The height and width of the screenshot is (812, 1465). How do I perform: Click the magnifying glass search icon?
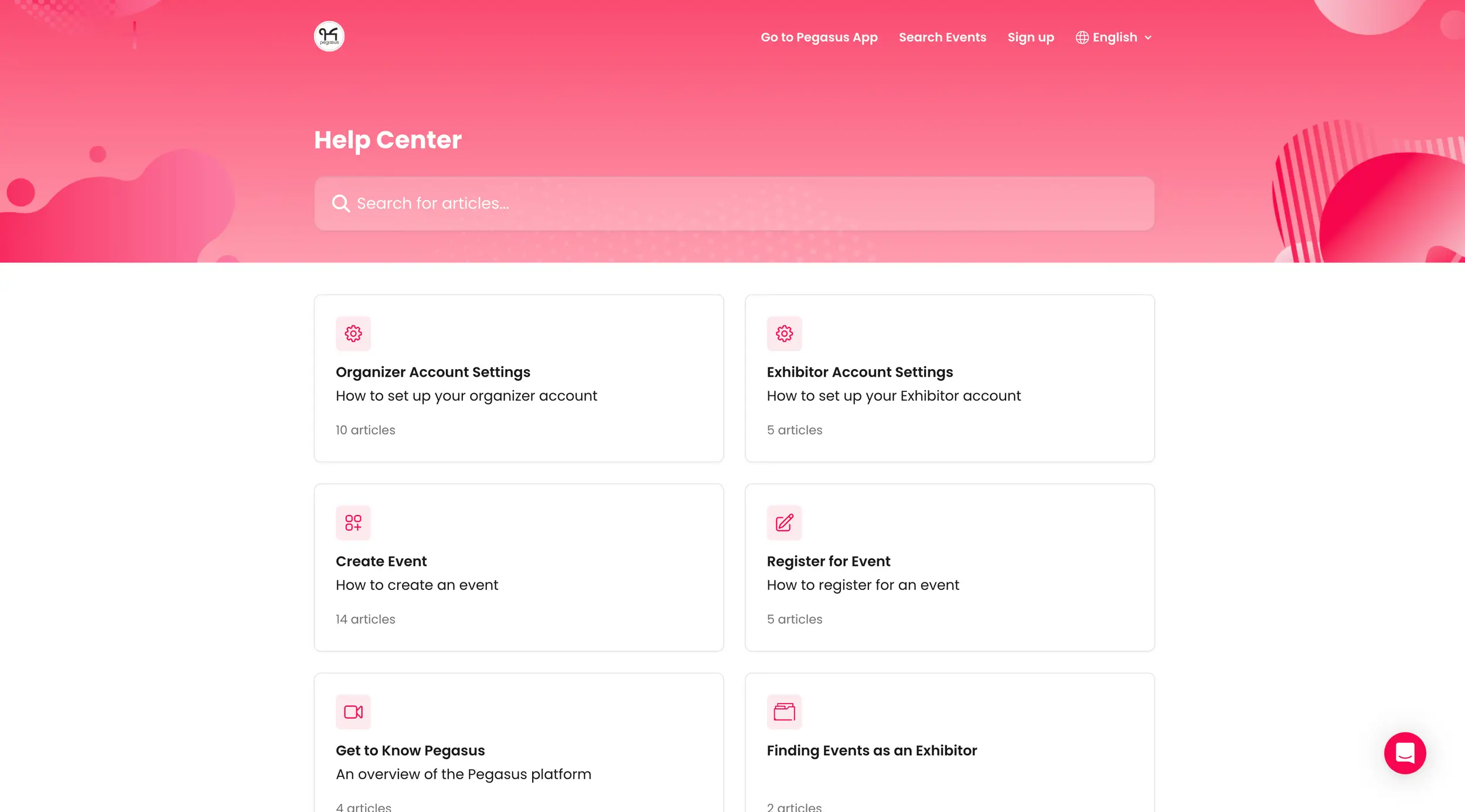click(x=340, y=203)
